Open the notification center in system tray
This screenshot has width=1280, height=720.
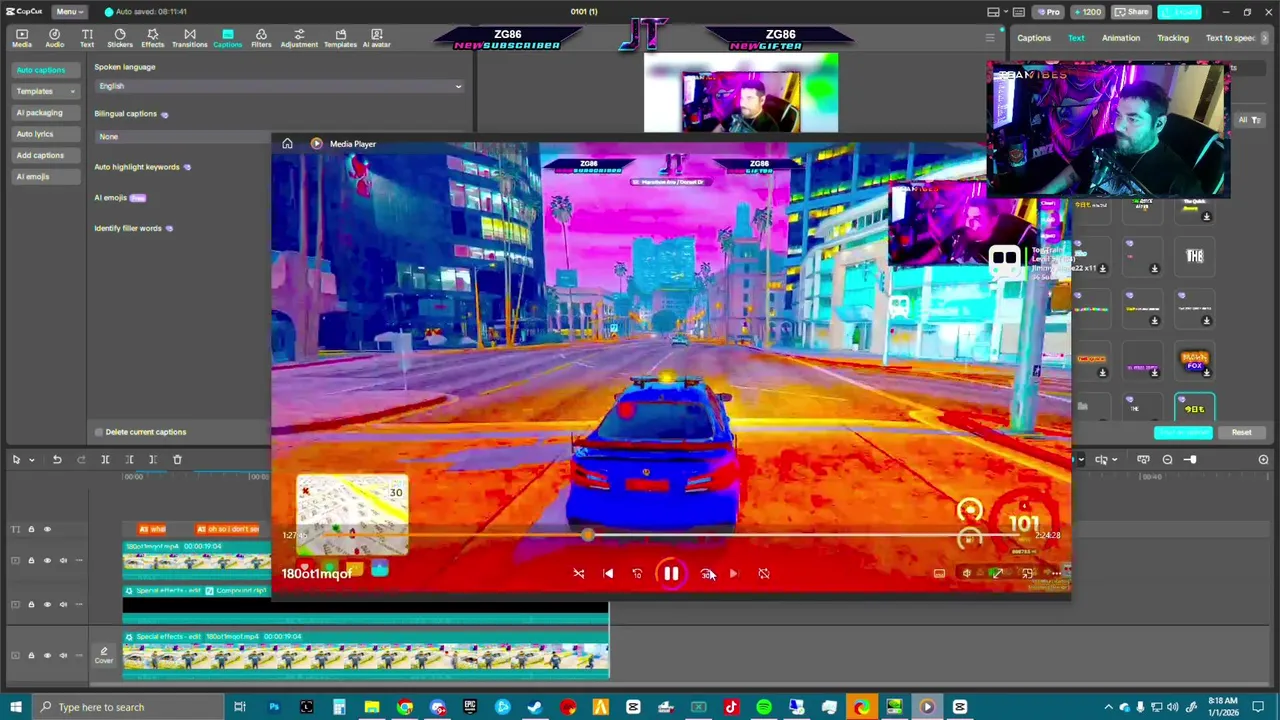click(x=1258, y=707)
